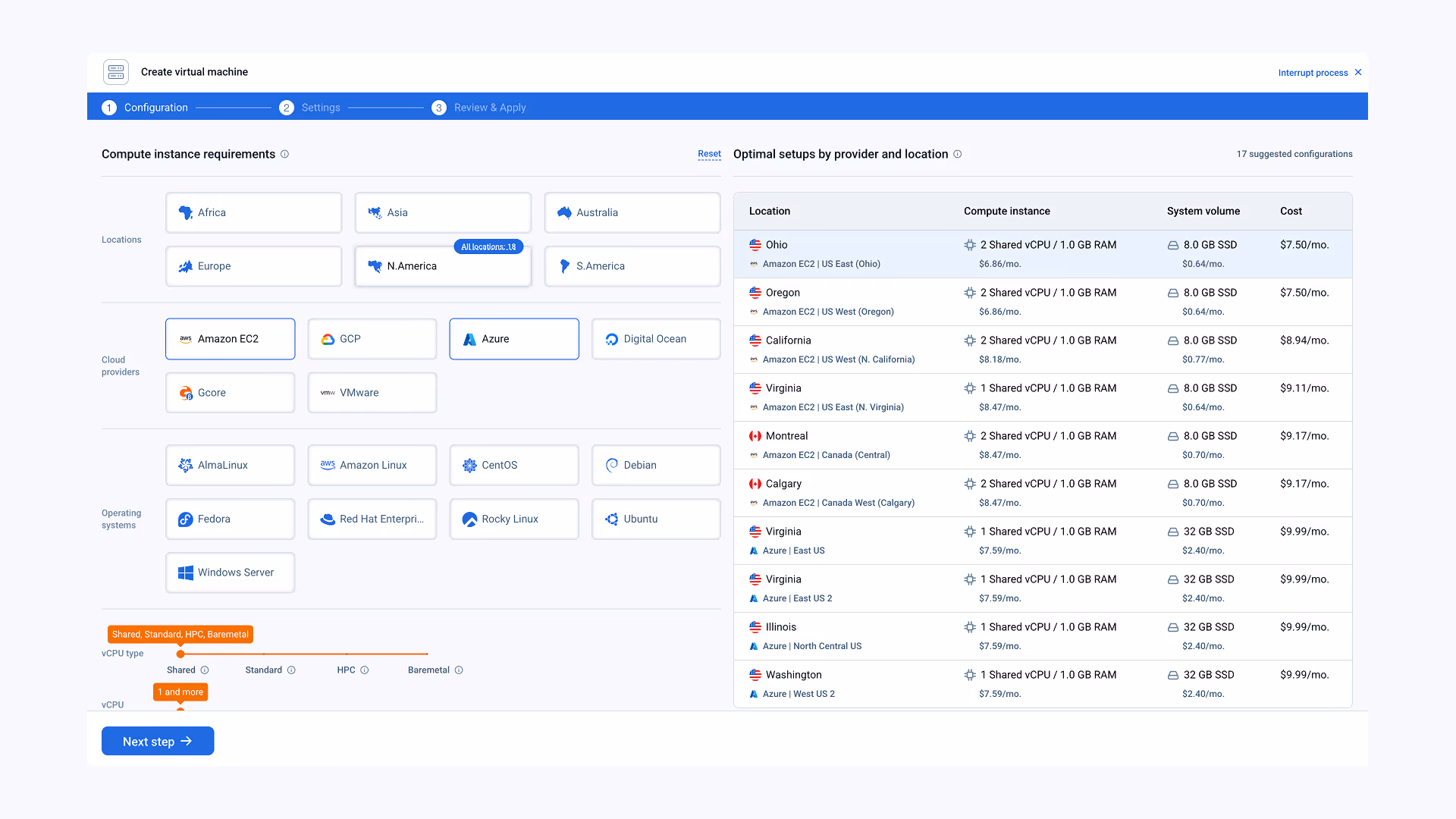Click the info icon beside Compute instance requirements

[285, 154]
